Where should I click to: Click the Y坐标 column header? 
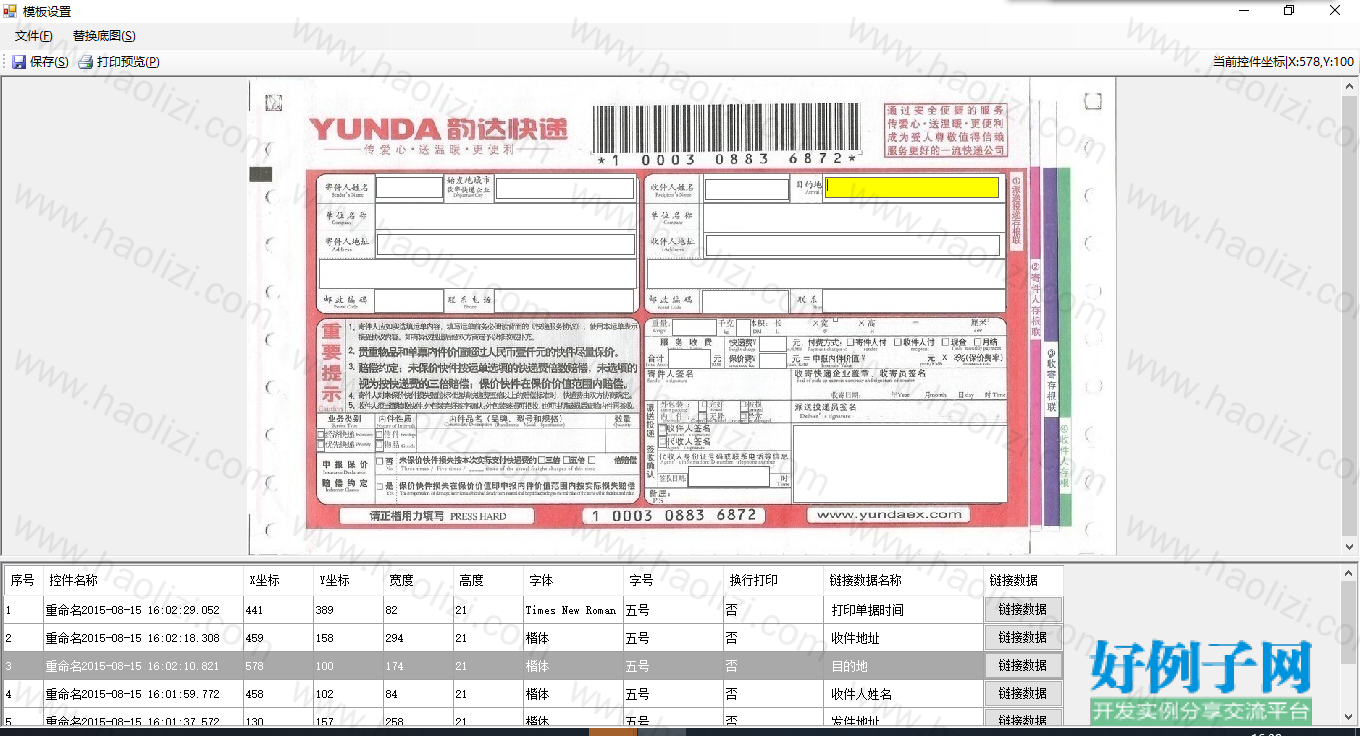(348, 580)
